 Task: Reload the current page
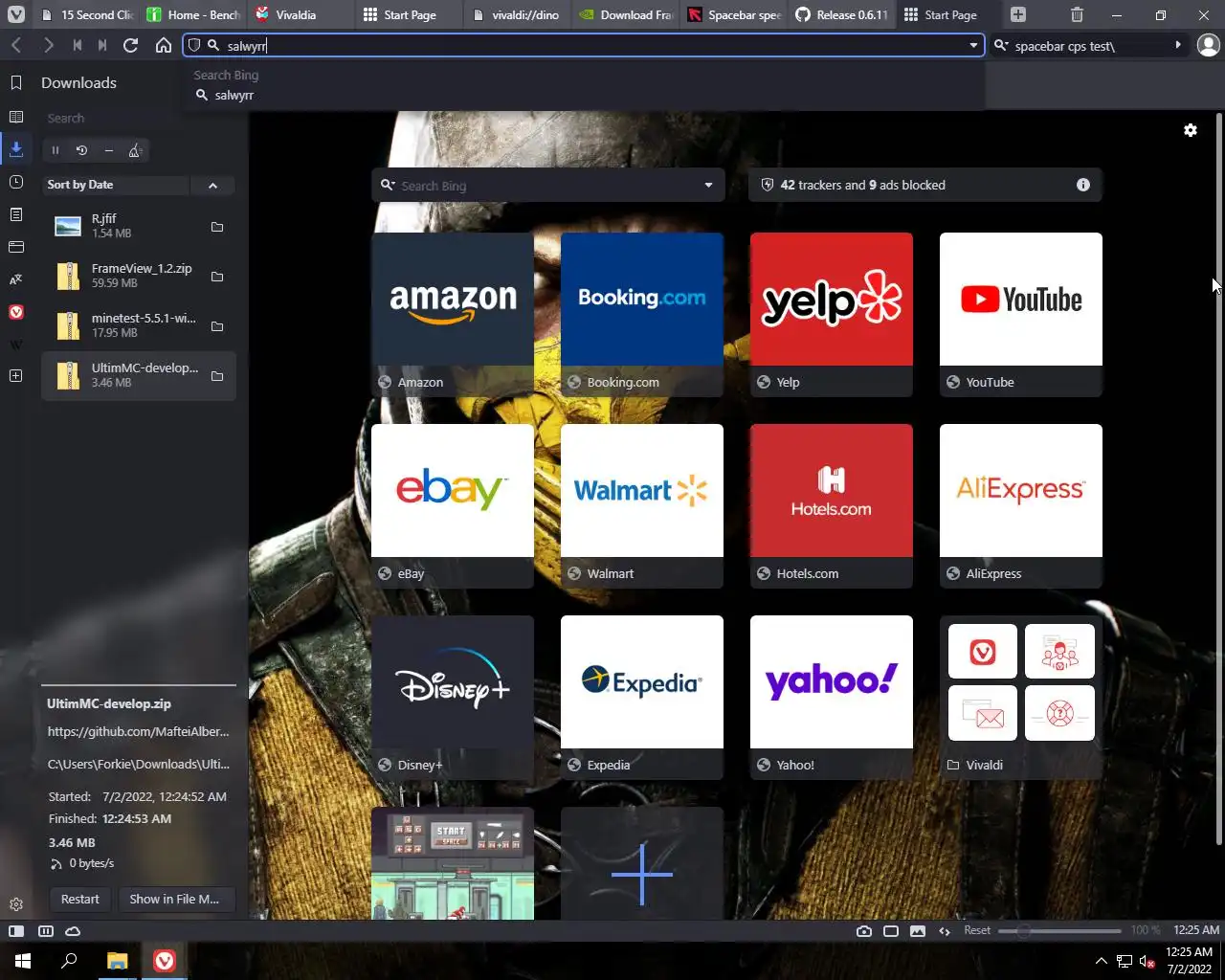131,45
